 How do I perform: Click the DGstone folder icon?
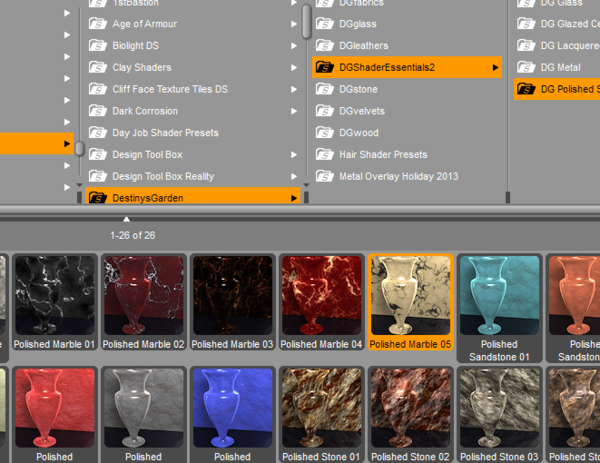tap(325, 89)
